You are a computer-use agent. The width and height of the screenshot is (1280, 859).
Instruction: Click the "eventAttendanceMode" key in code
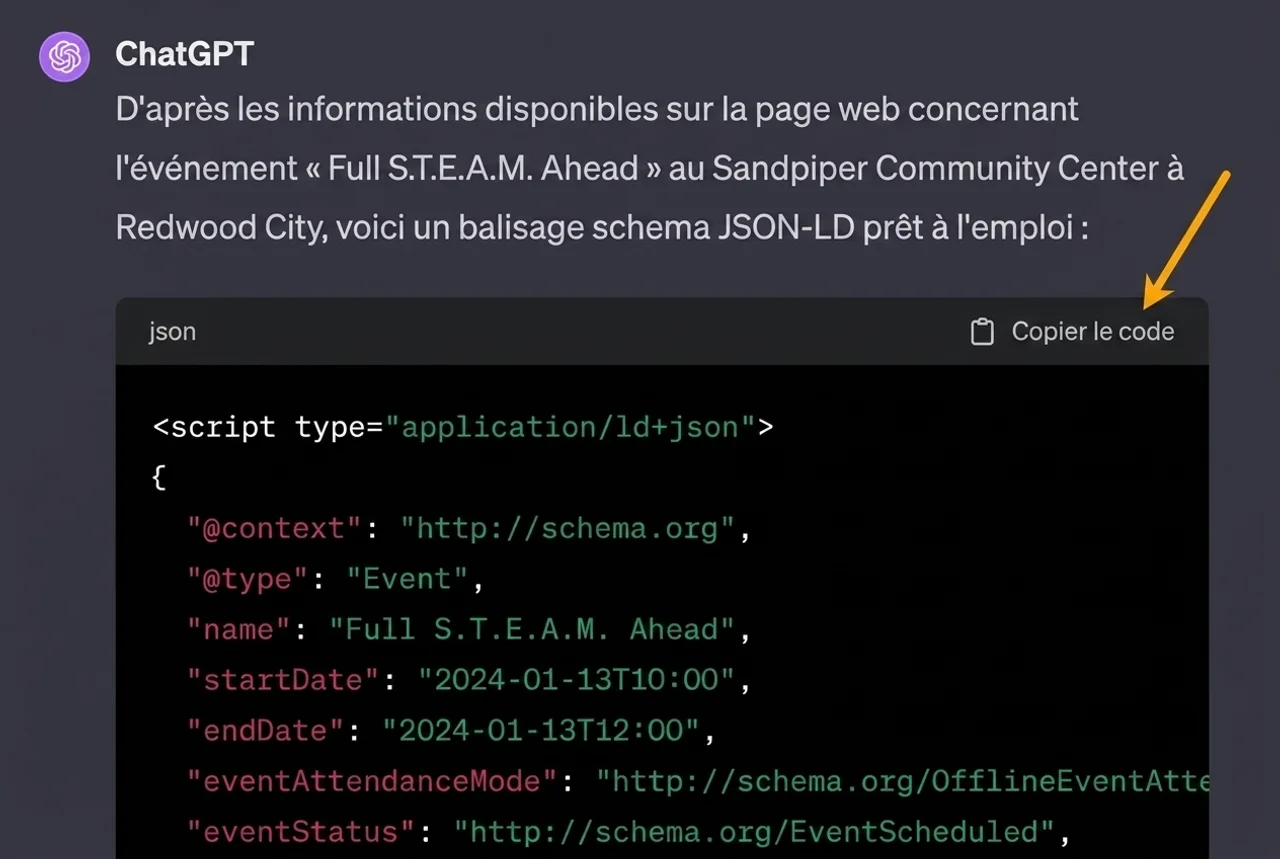pos(372,781)
